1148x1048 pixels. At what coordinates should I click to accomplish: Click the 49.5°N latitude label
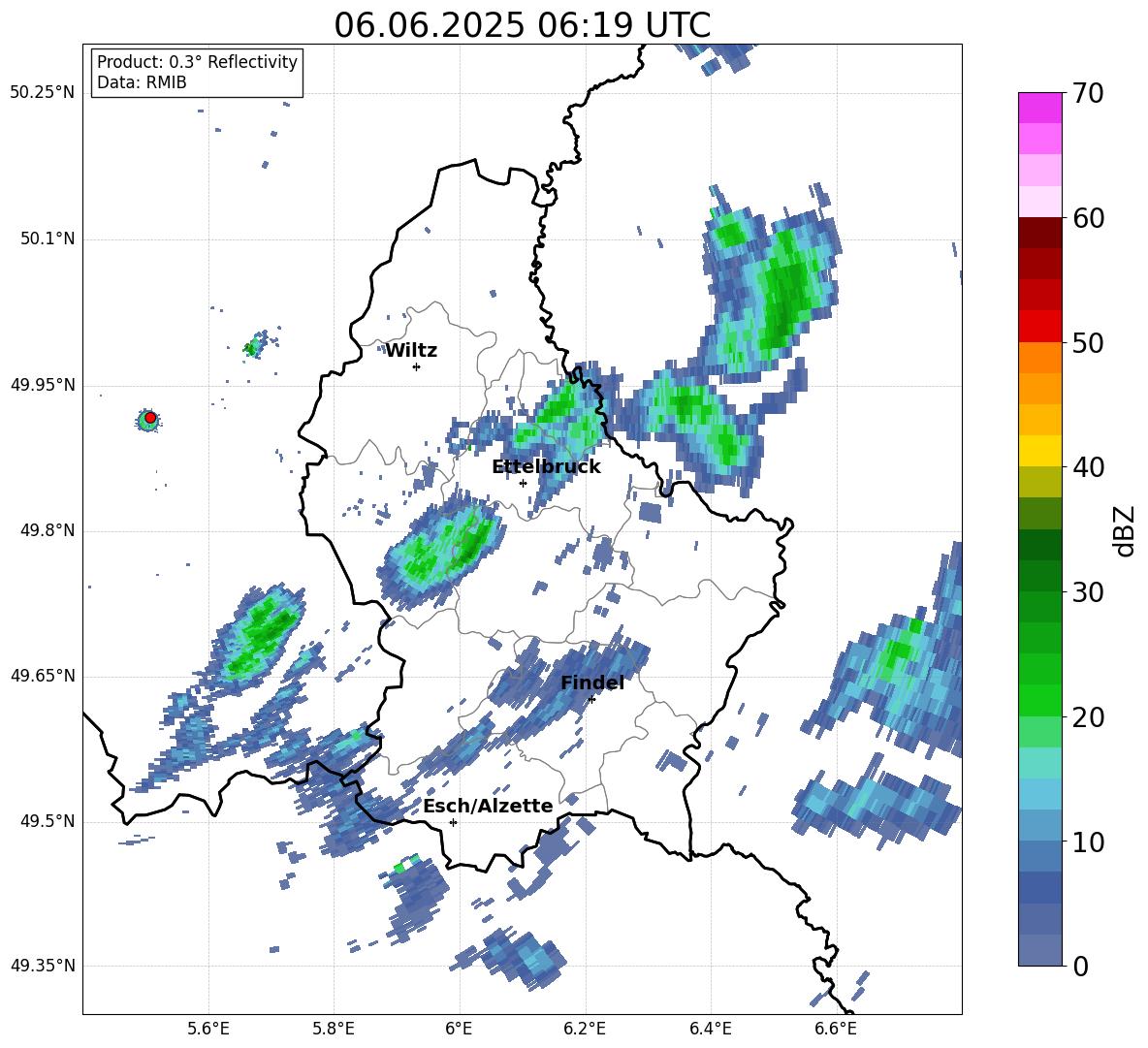(47, 820)
